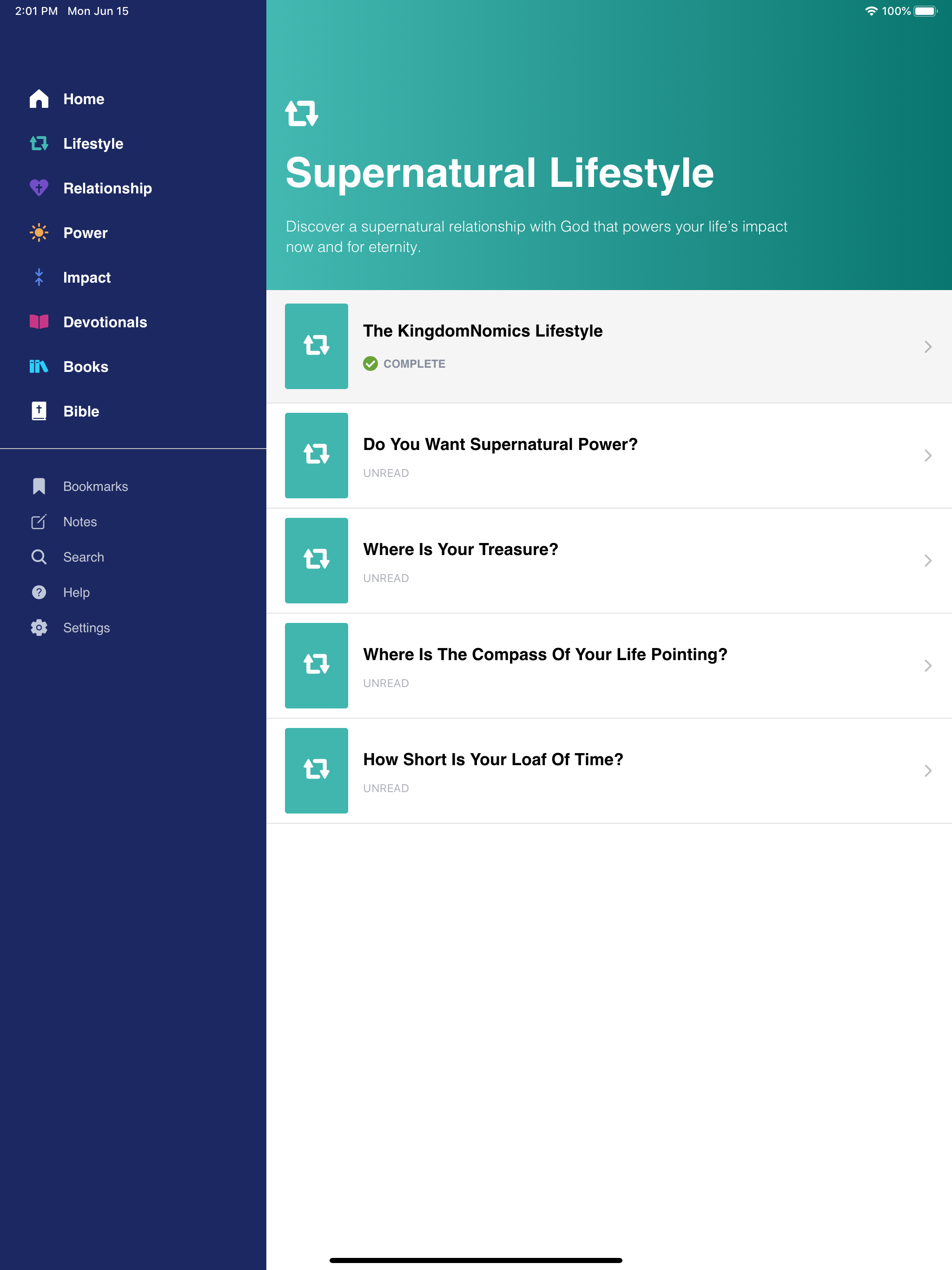Tap the home indicator bar

(x=476, y=1260)
